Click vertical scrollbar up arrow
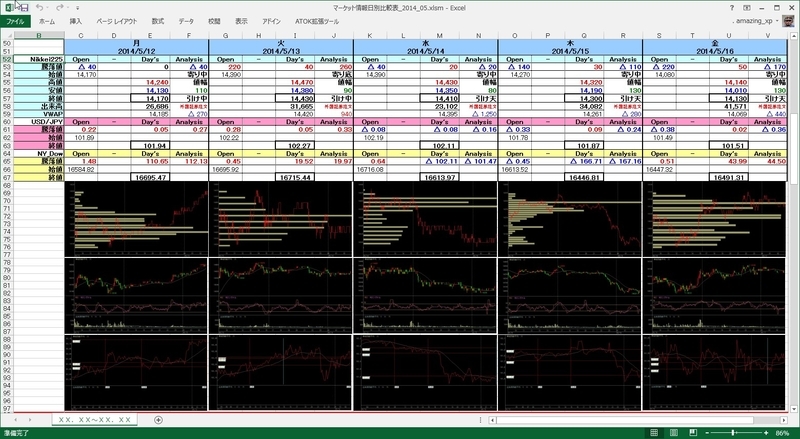Screen dimensions: 800x439 794,36
